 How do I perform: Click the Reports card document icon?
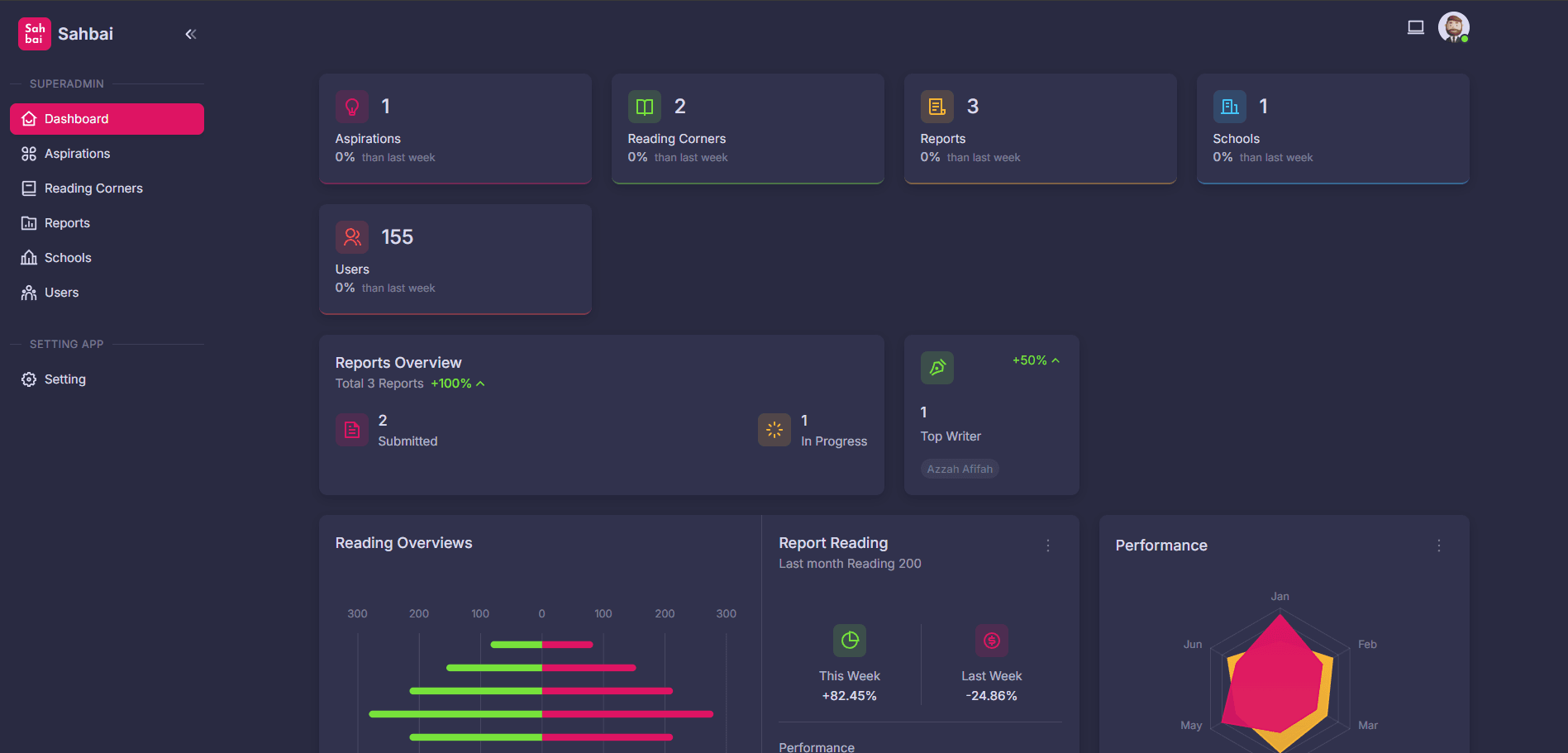937,107
